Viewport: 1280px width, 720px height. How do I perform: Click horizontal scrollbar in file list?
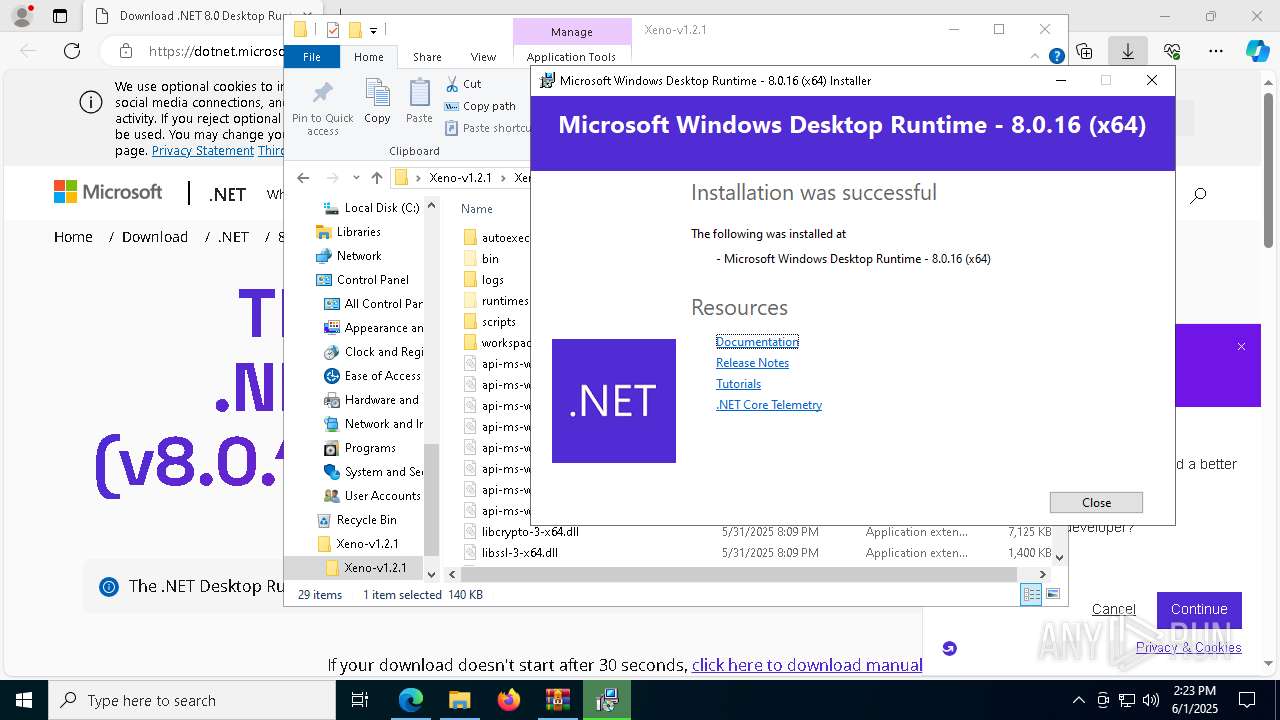pyautogui.click(x=738, y=574)
